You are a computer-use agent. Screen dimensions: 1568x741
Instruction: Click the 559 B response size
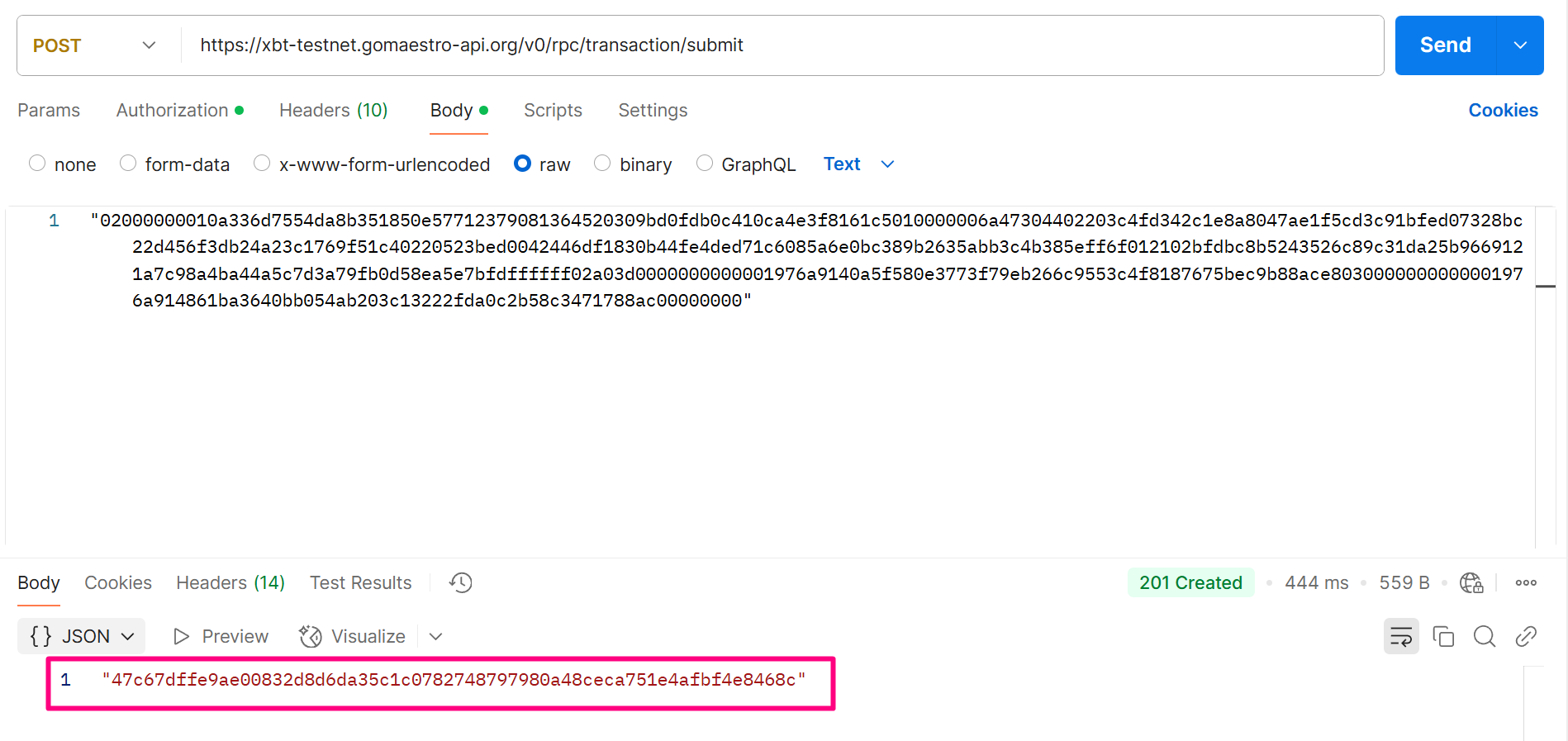tap(1404, 582)
